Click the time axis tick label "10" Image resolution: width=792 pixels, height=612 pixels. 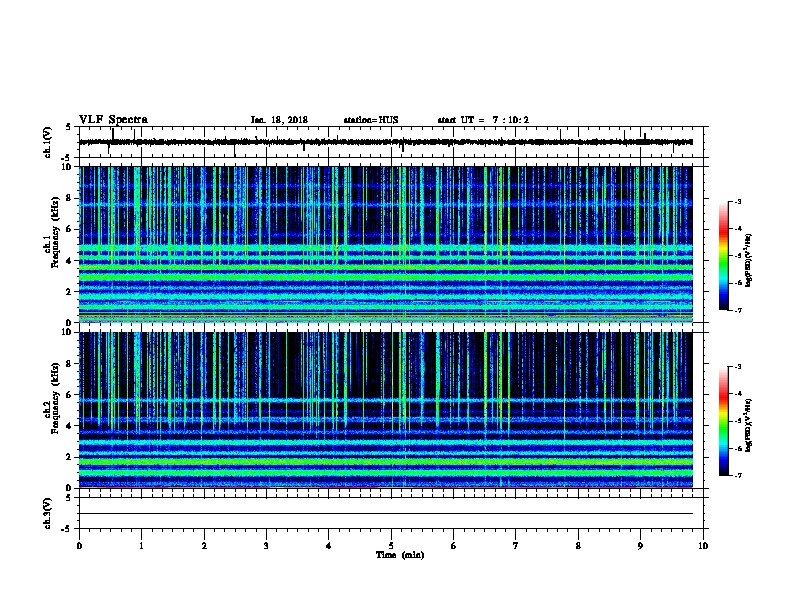tap(703, 546)
